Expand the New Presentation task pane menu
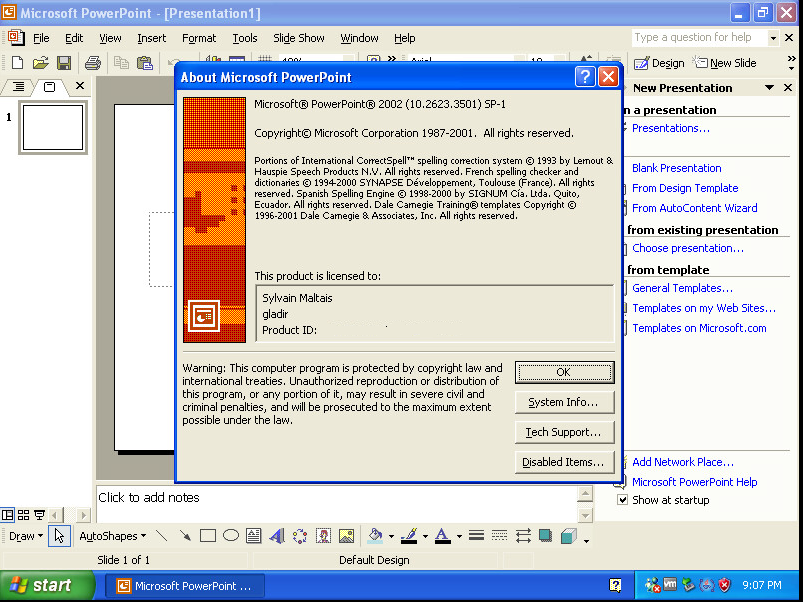Screen dimensions: 803x602 (769, 88)
